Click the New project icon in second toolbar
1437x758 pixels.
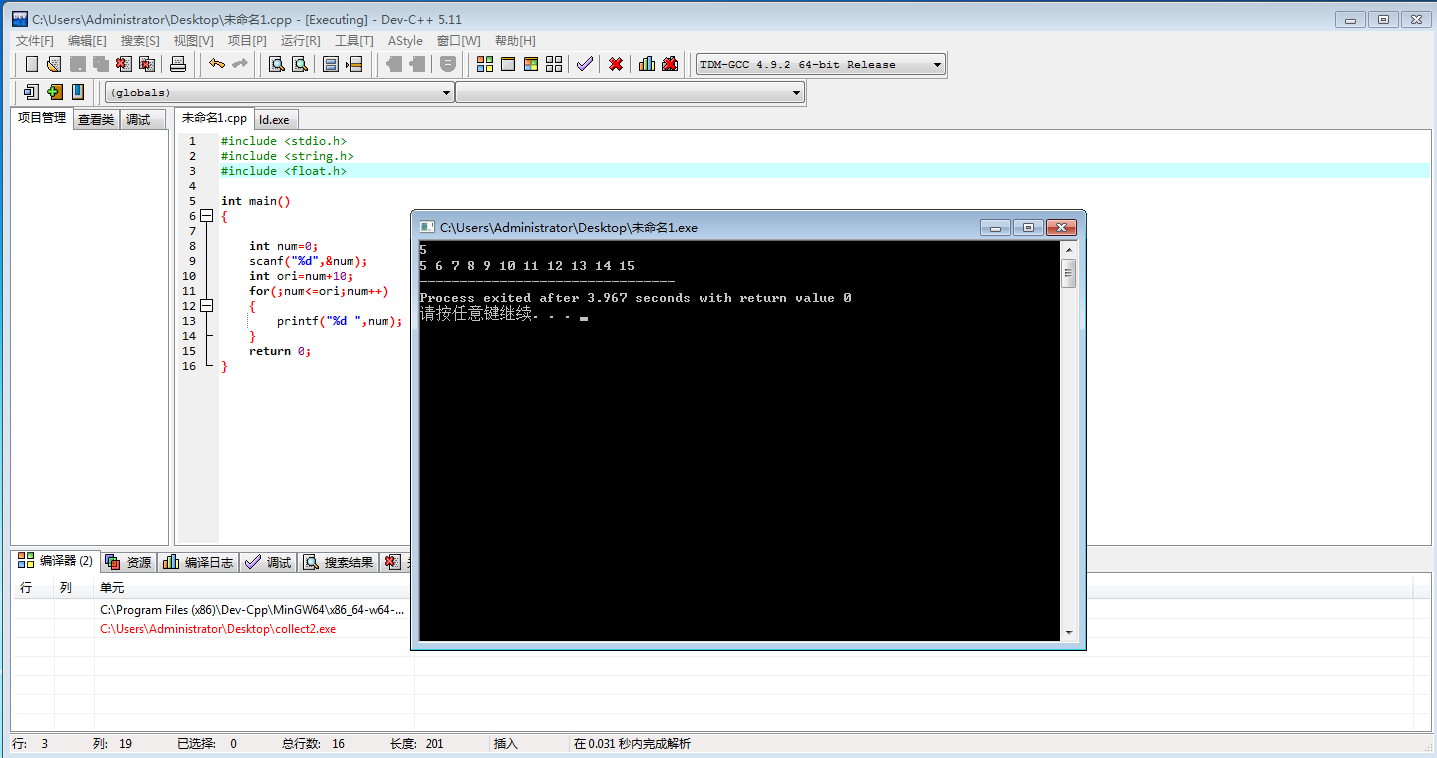click(31, 92)
